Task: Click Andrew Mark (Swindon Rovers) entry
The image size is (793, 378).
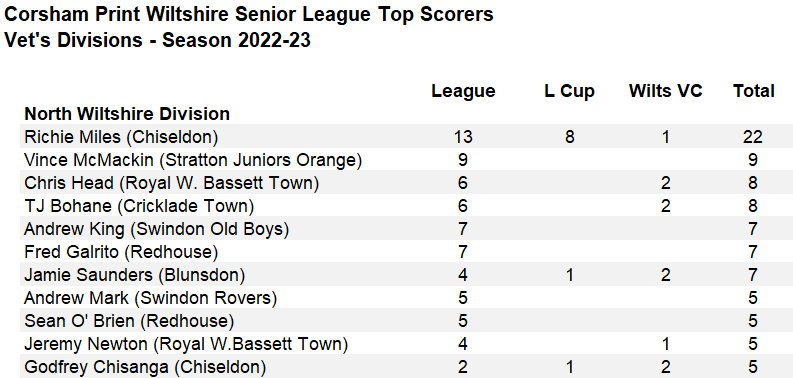Action: click(x=150, y=298)
